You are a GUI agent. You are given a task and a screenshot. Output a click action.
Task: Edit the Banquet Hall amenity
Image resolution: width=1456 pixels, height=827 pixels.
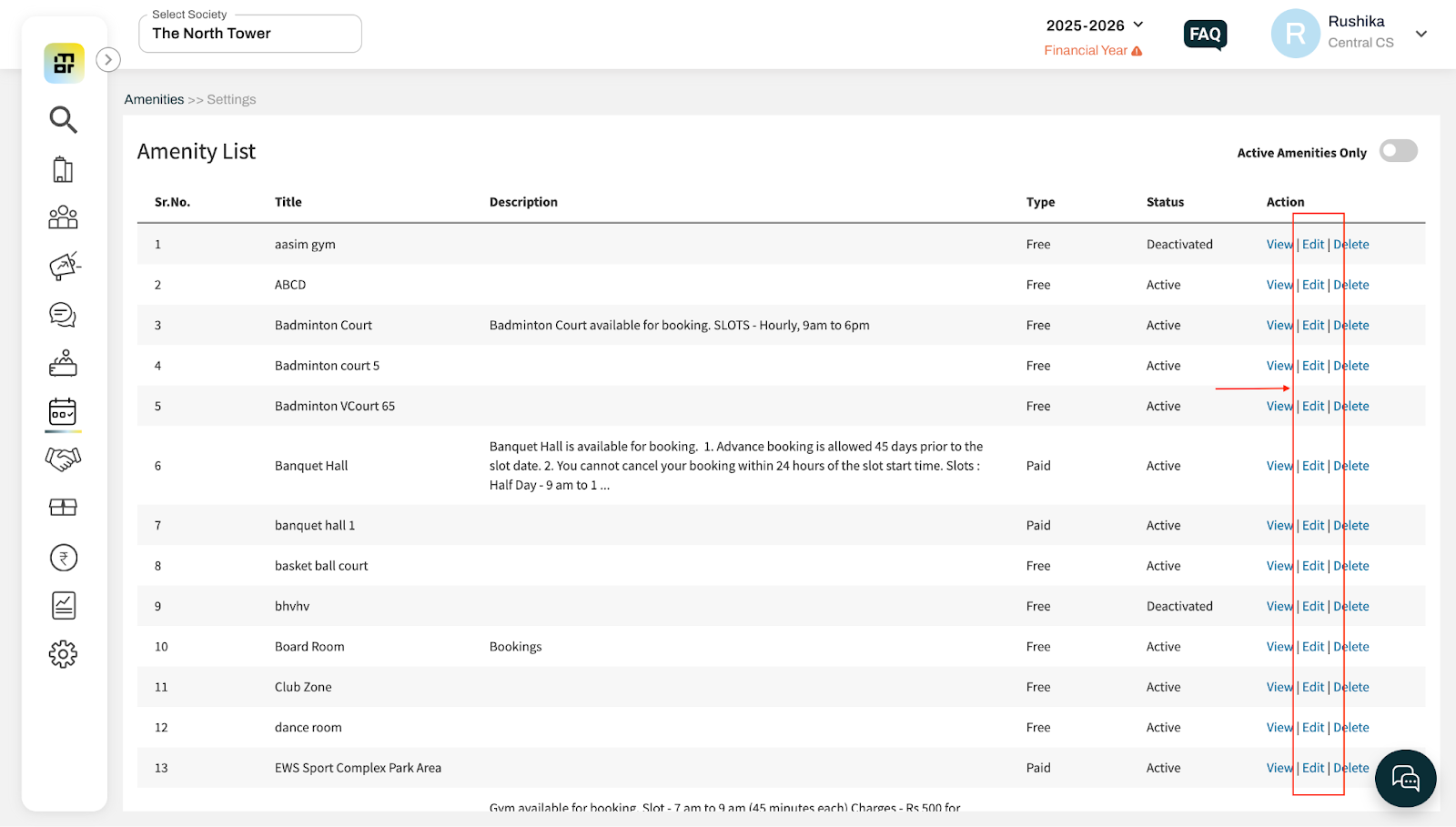coord(1313,466)
